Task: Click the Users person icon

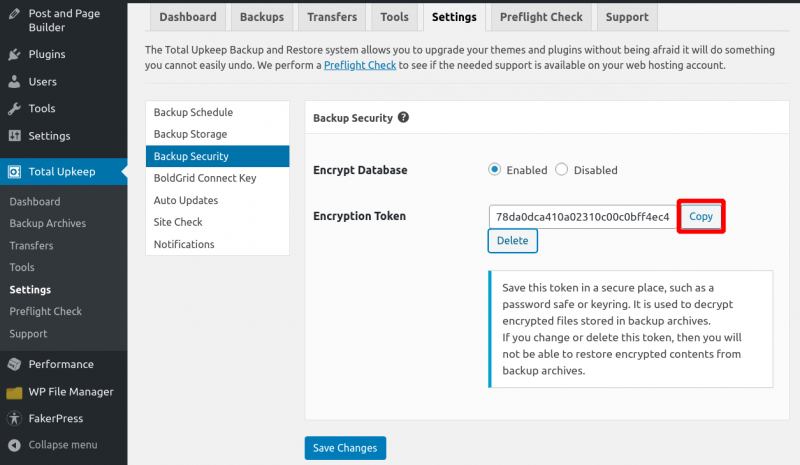Action: click(x=14, y=81)
